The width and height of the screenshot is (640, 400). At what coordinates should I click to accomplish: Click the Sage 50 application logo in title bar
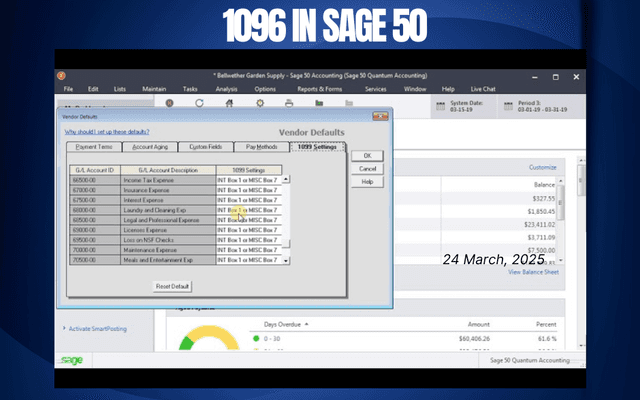tap(61, 76)
